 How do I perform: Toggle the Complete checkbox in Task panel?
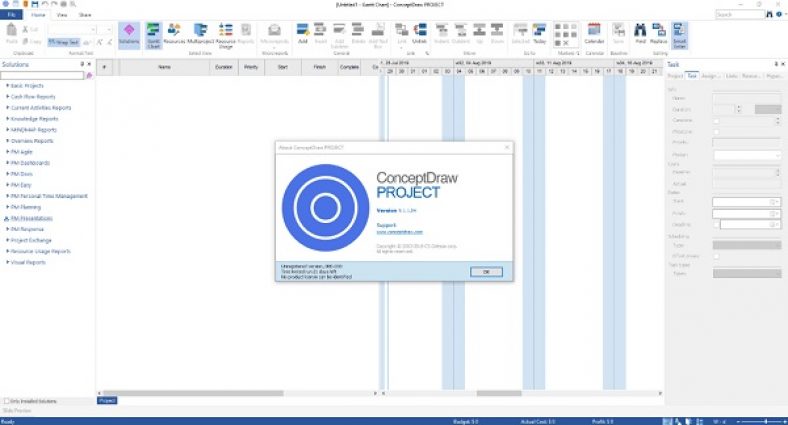(717, 121)
